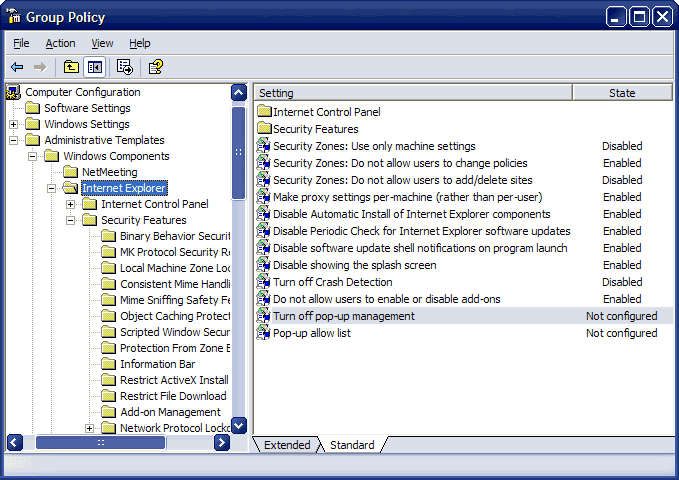
Task: Click the tree horizontal scrollbar right arrow
Action: [x=222, y=442]
